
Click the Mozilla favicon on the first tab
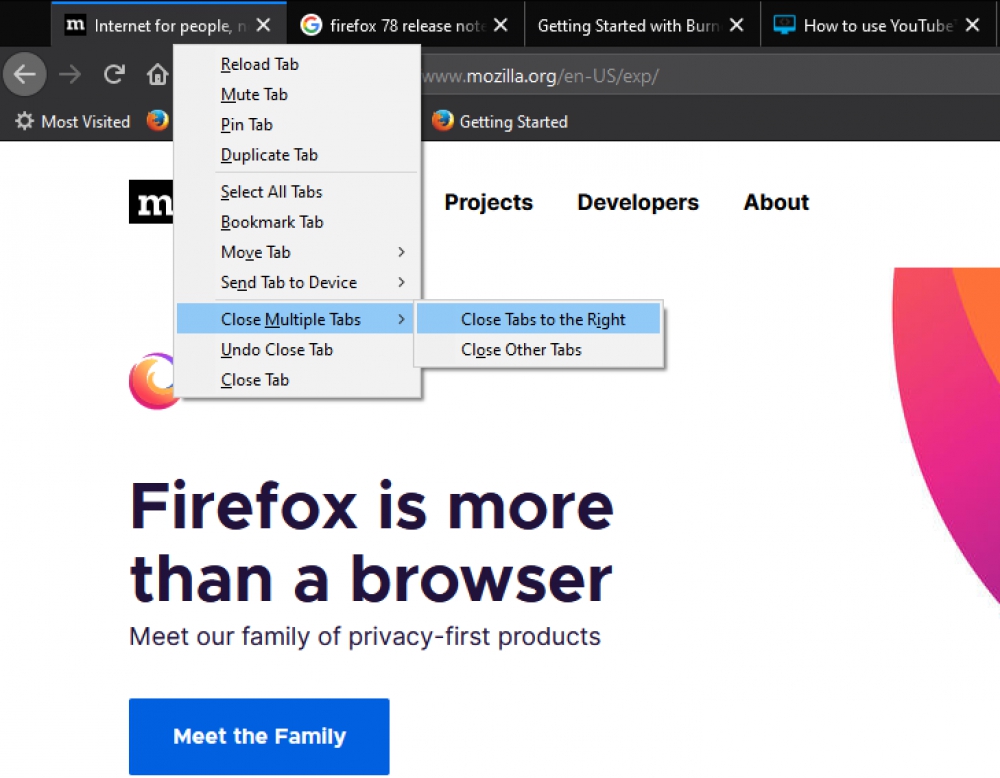[x=75, y=25]
